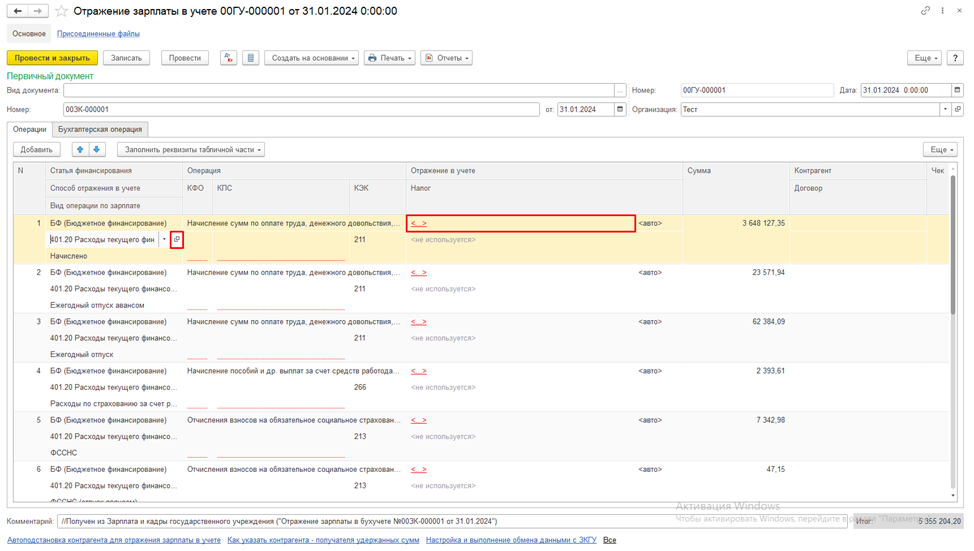Open the Дт/Кт postings view icon
Viewport: 974px width, 551px height.
(228, 58)
